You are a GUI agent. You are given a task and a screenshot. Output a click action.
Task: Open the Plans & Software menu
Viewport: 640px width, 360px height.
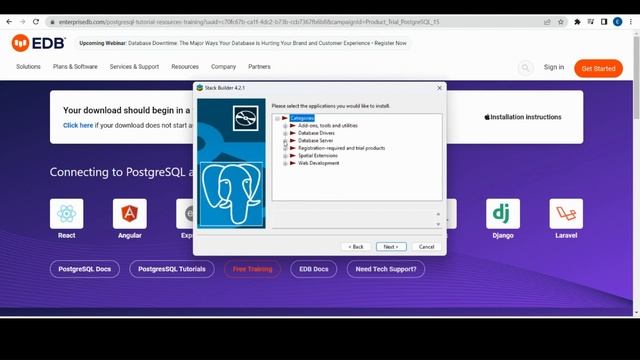pyautogui.click(x=75, y=67)
